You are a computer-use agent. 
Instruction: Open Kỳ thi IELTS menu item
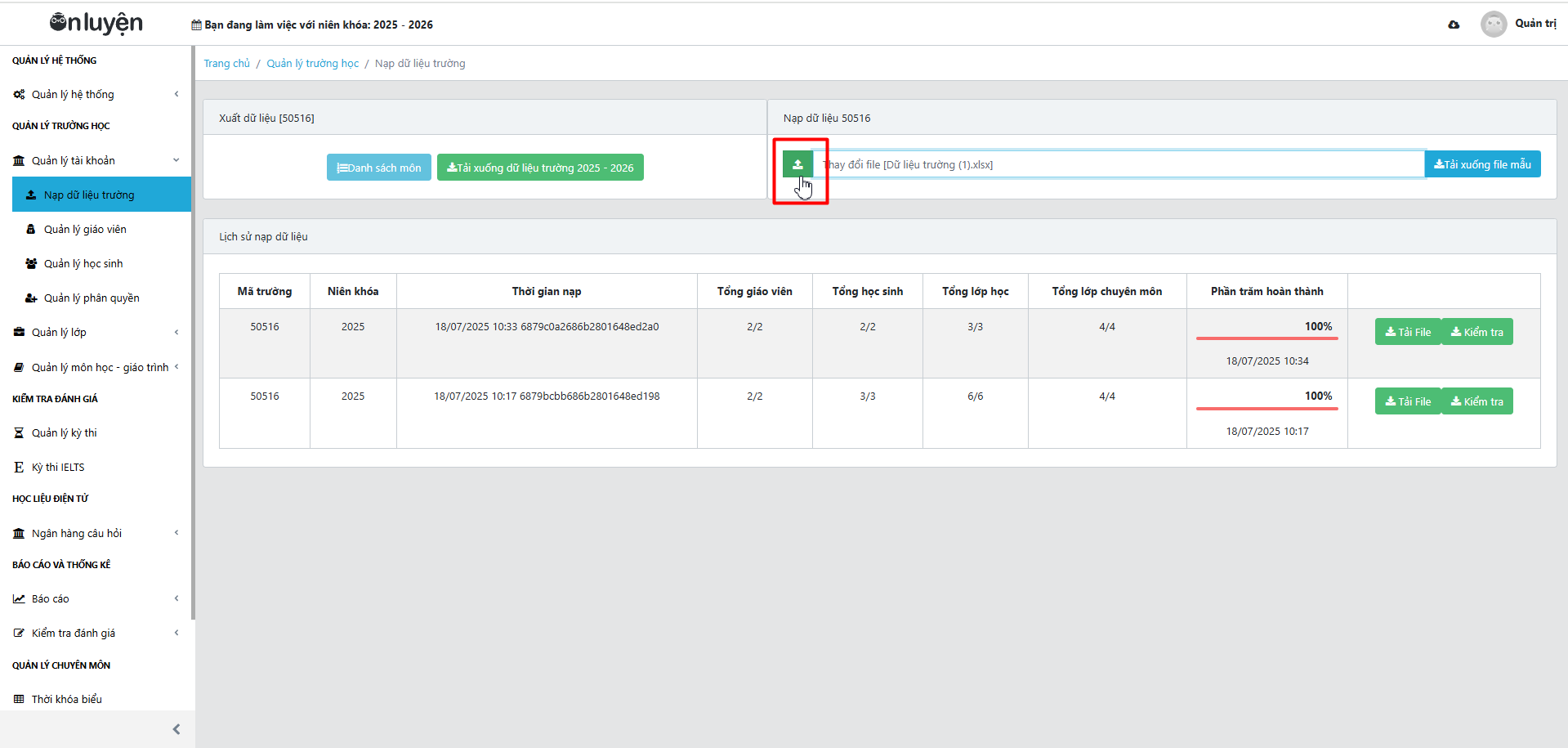click(58, 468)
